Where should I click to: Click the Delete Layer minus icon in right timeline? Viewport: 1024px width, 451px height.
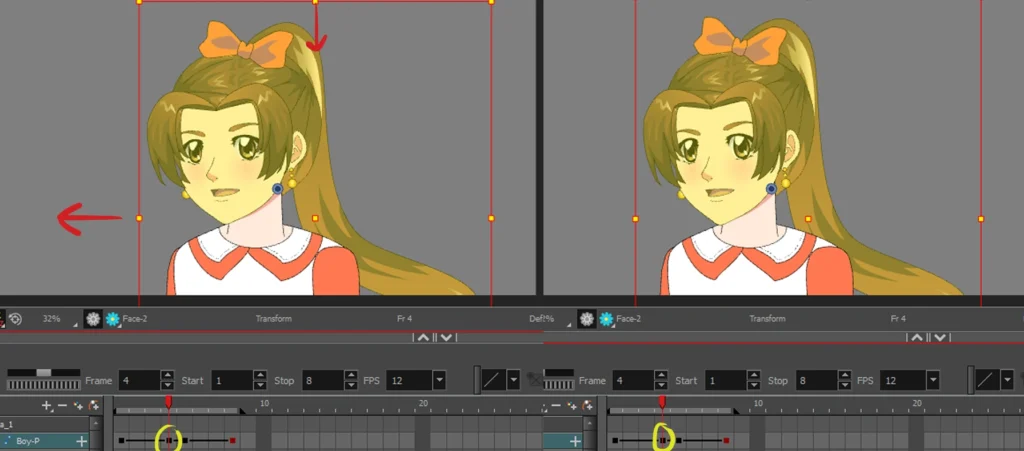tap(556, 405)
